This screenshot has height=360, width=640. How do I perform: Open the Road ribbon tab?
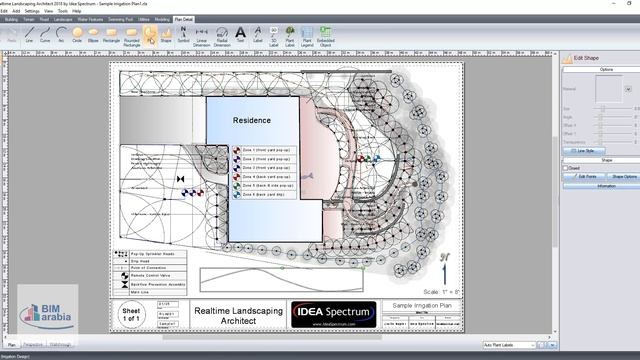pyautogui.click(x=44, y=19)
